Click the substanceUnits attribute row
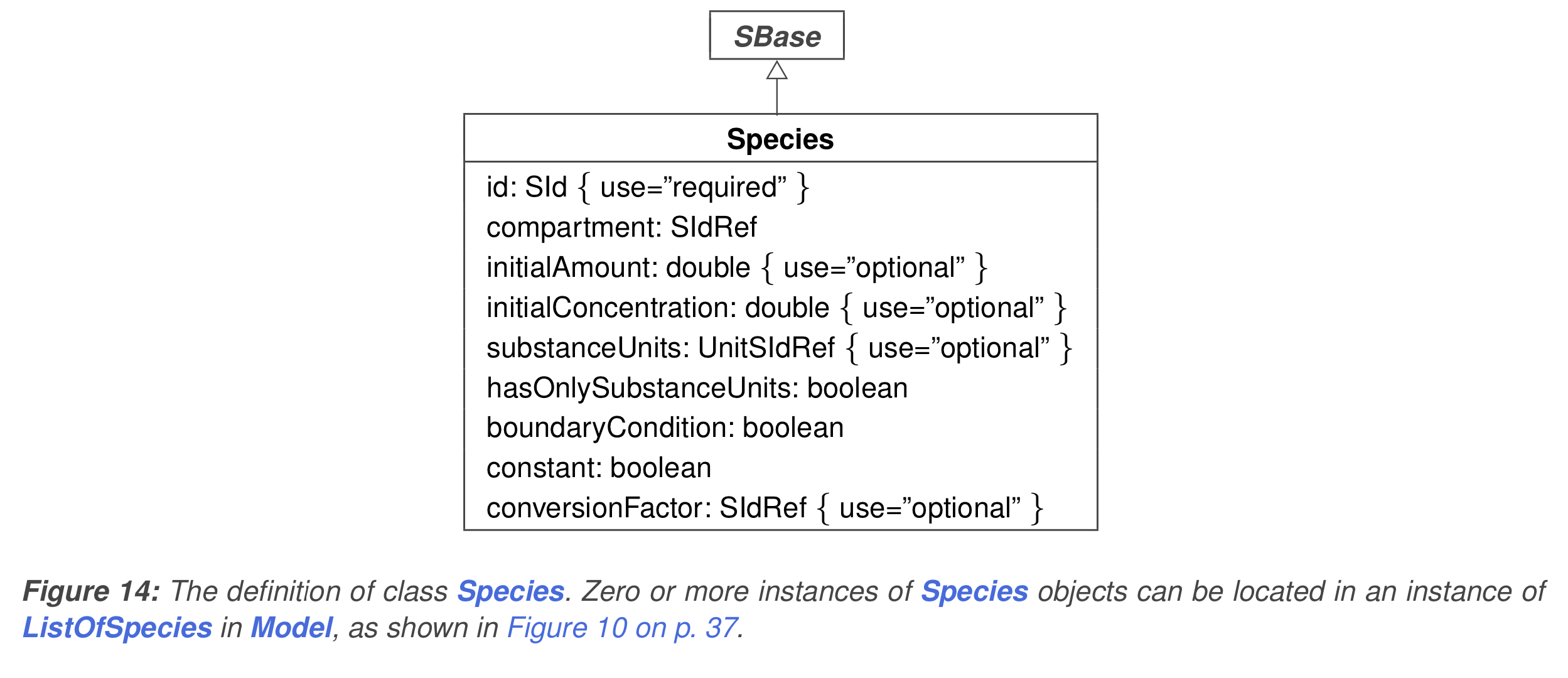 [778, 348]
